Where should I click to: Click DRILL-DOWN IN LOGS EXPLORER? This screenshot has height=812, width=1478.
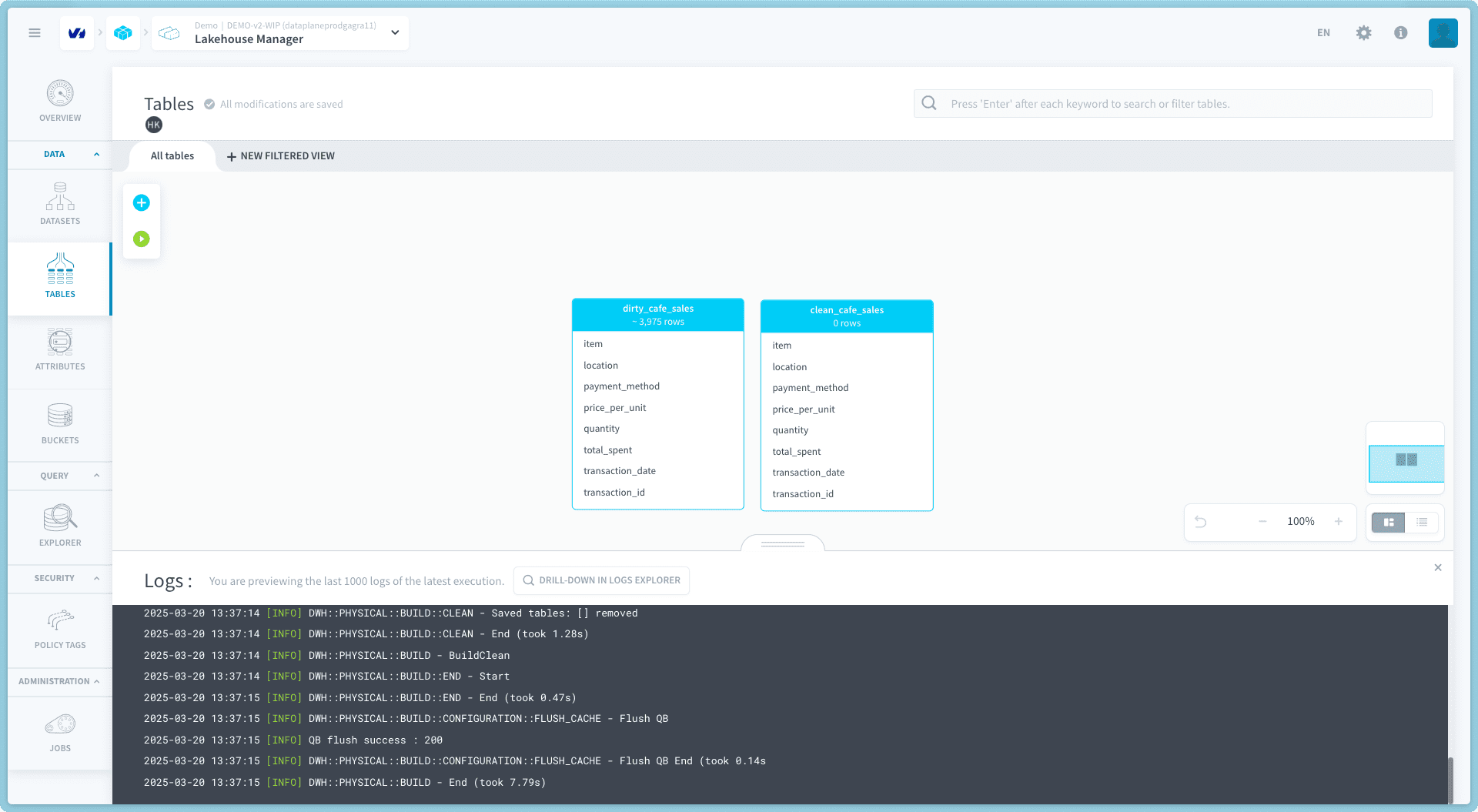(x=601, y=580)
